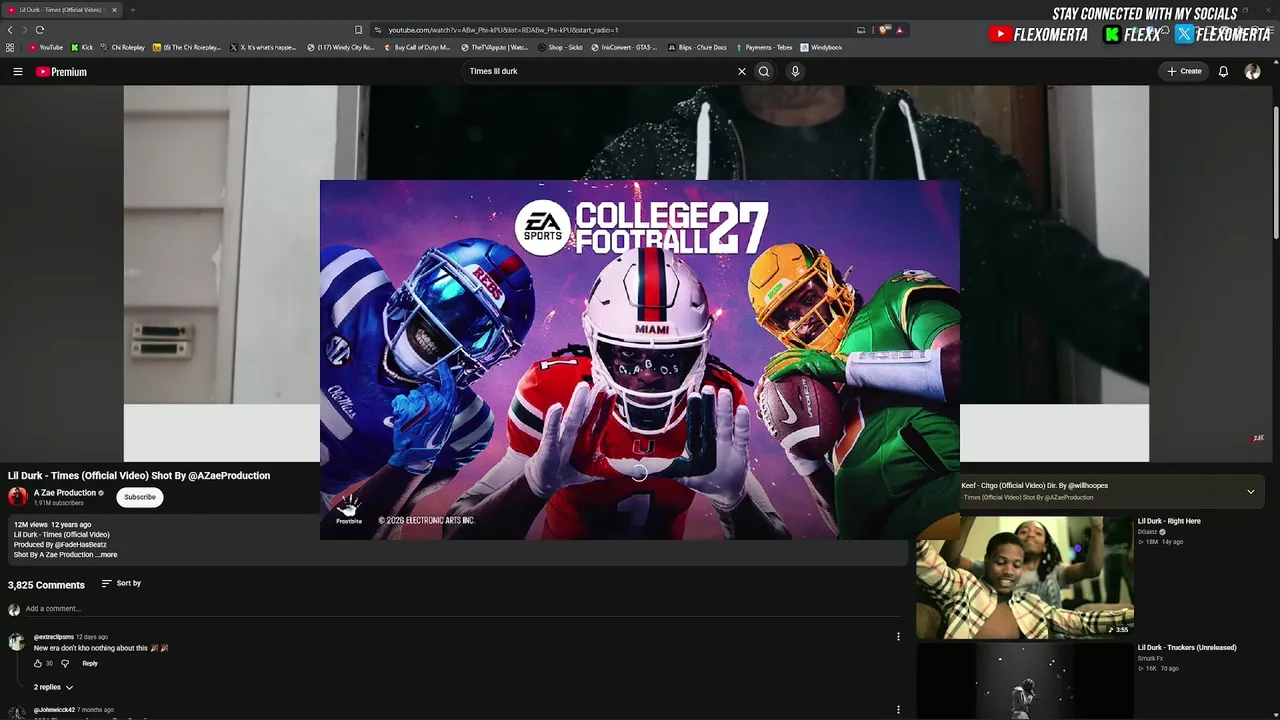Screen dimensions: 1280x720
Task: Open the Windybook bookmark
Action: pos(821,47)
